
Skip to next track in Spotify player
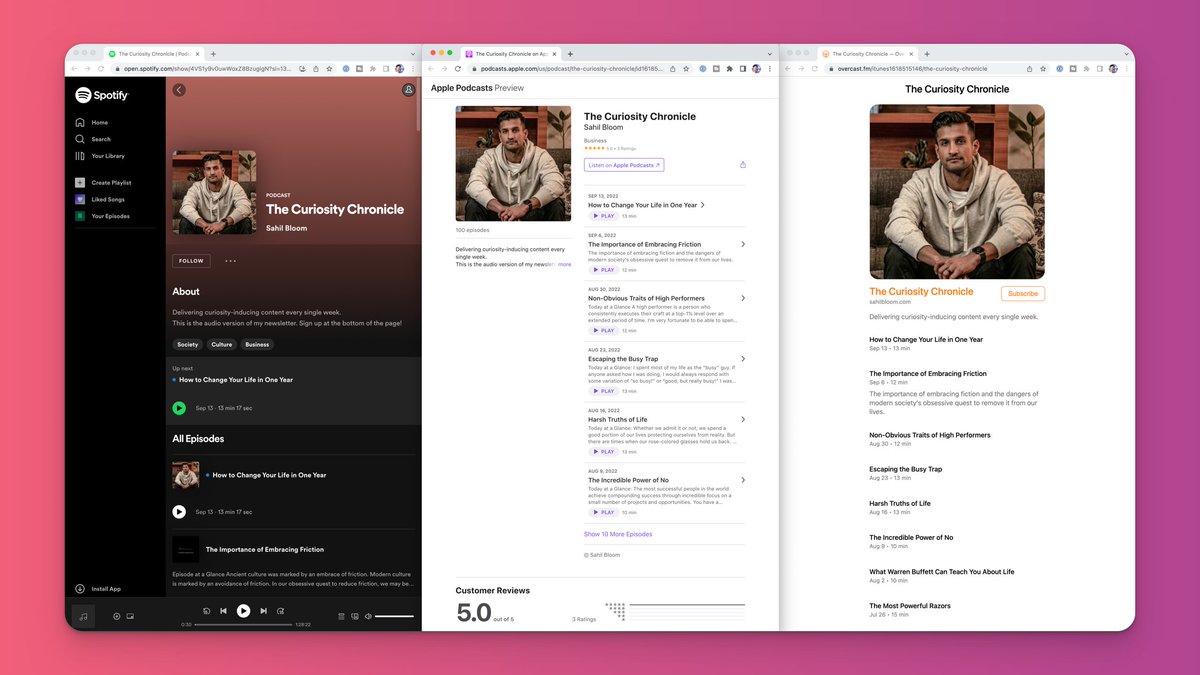pos(263,611)
